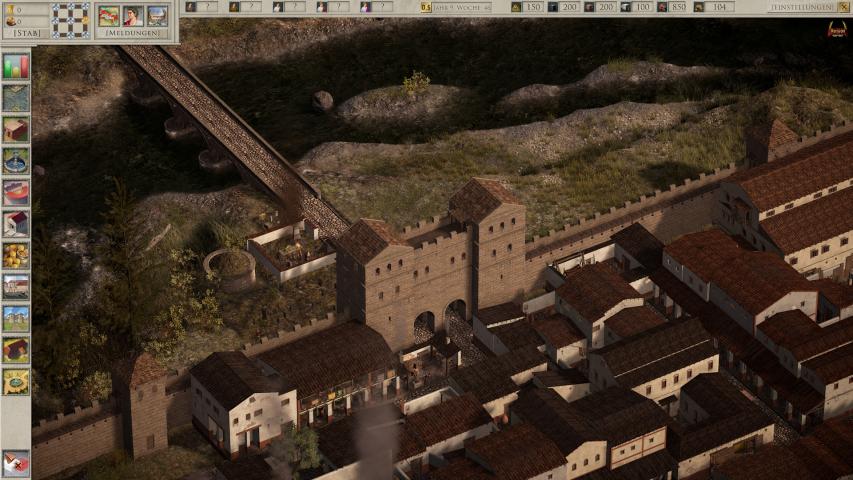Image resolution: width=853 pixels, height=480 pixels.
Task: Click the statistics bar chart icon
Action: (16, 66)
